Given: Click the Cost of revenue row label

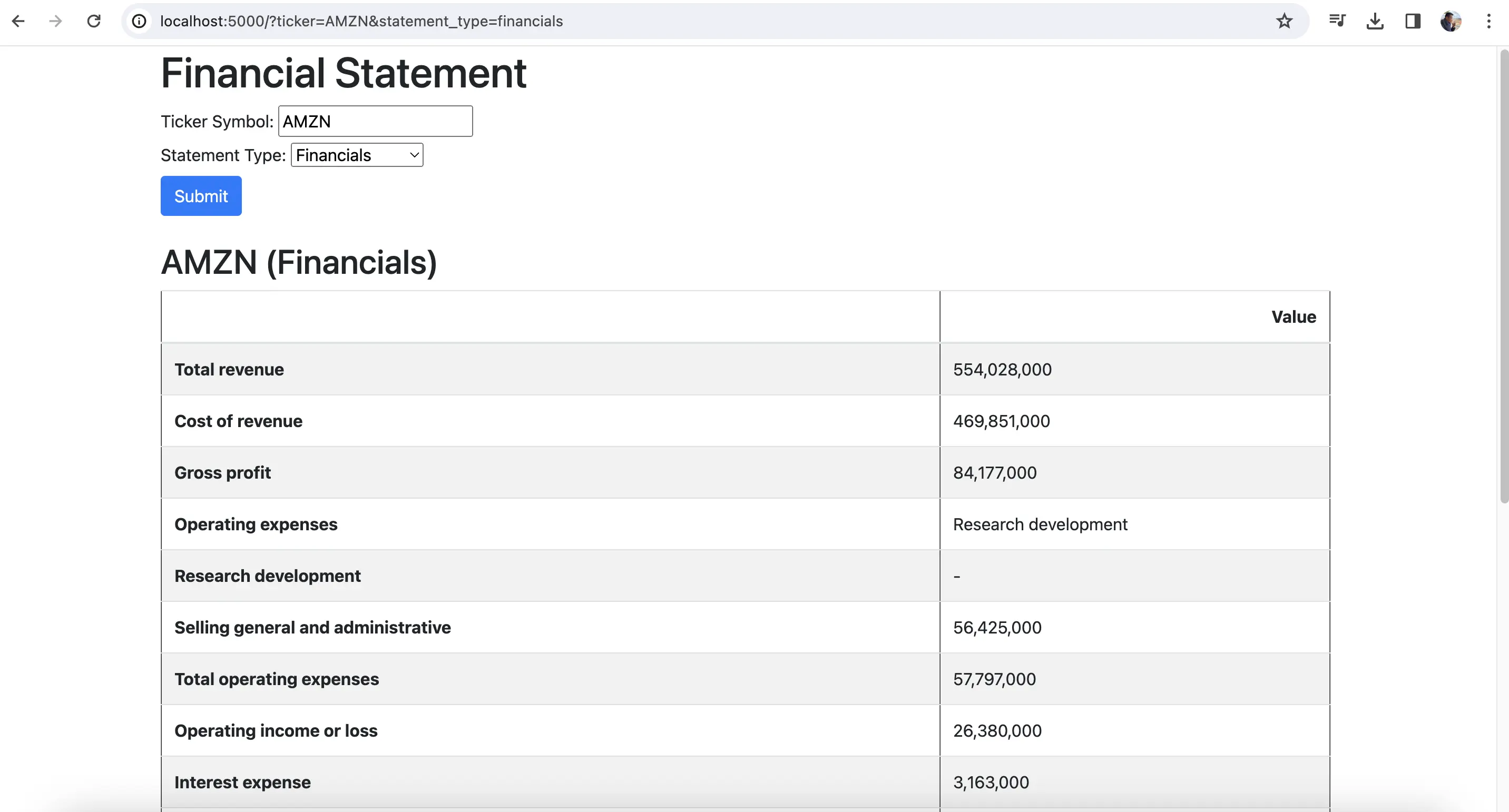Looking at the screenshot, I should point(239,421).
